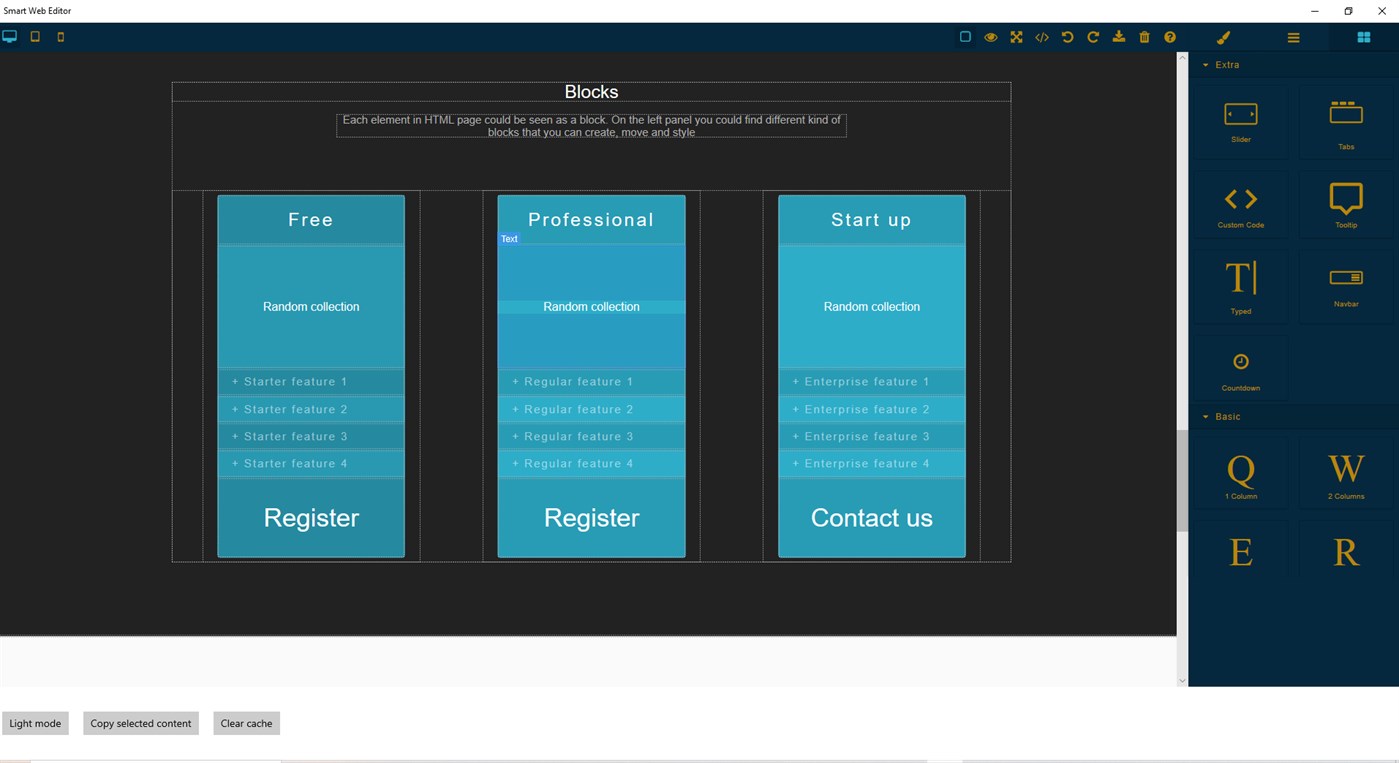Select the Custom Code block icon
Image resolution: width=1399 pixels, height=763 pixels.
(1240, 204)
